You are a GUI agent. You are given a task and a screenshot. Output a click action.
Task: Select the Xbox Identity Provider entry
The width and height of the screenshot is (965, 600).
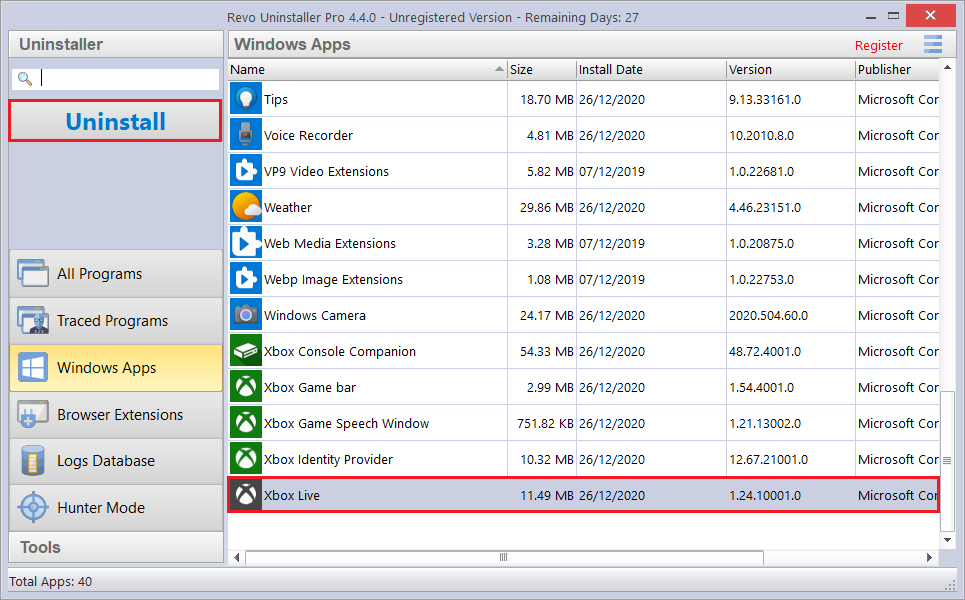pyautogui.click(x=328, y=460)
